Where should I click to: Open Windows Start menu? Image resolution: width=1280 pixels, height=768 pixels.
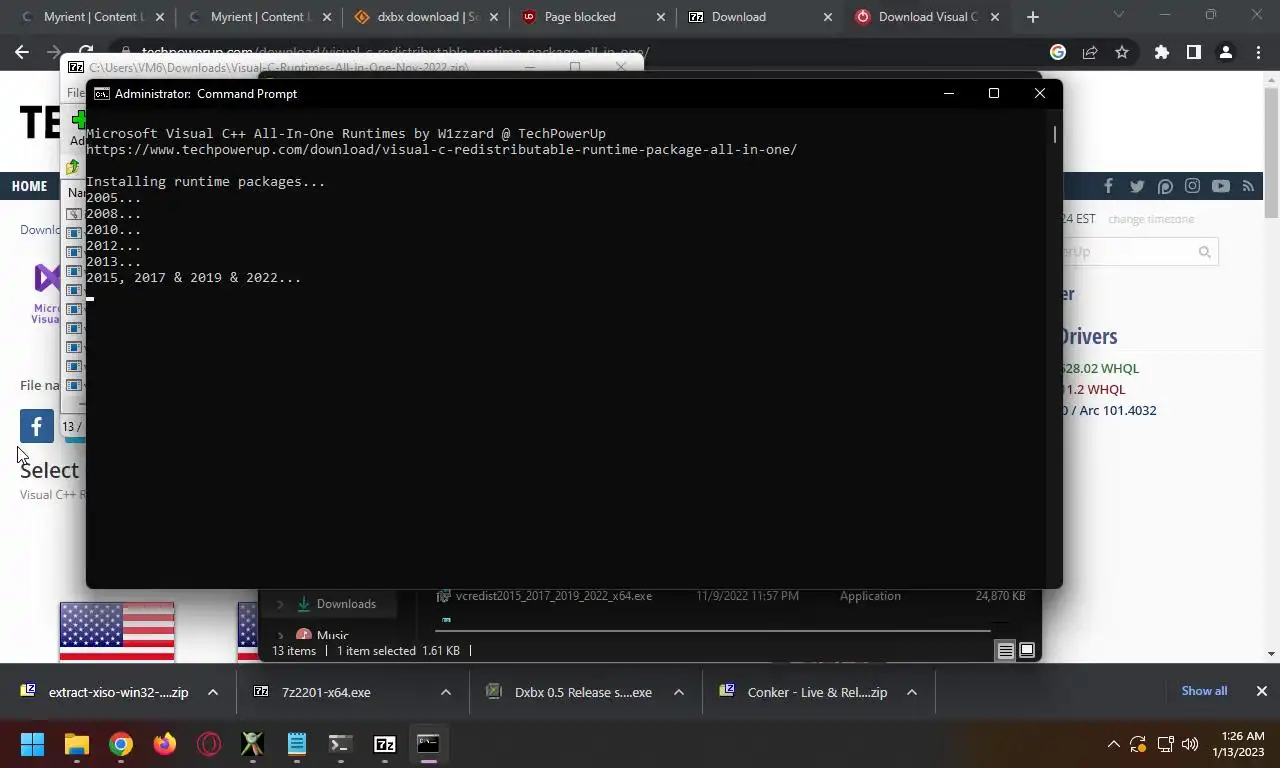coord(32,744)
